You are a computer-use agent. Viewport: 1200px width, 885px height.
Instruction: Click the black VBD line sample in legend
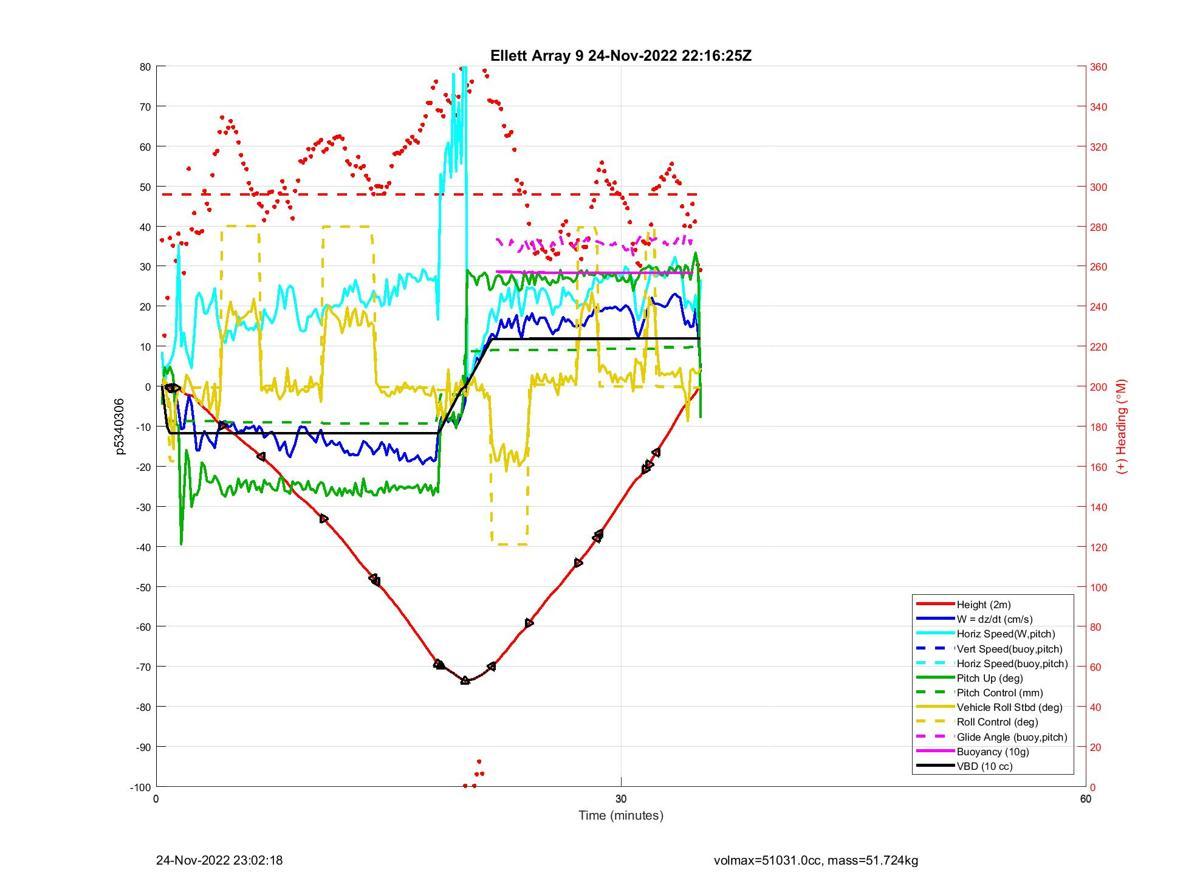tap(935, 766)
